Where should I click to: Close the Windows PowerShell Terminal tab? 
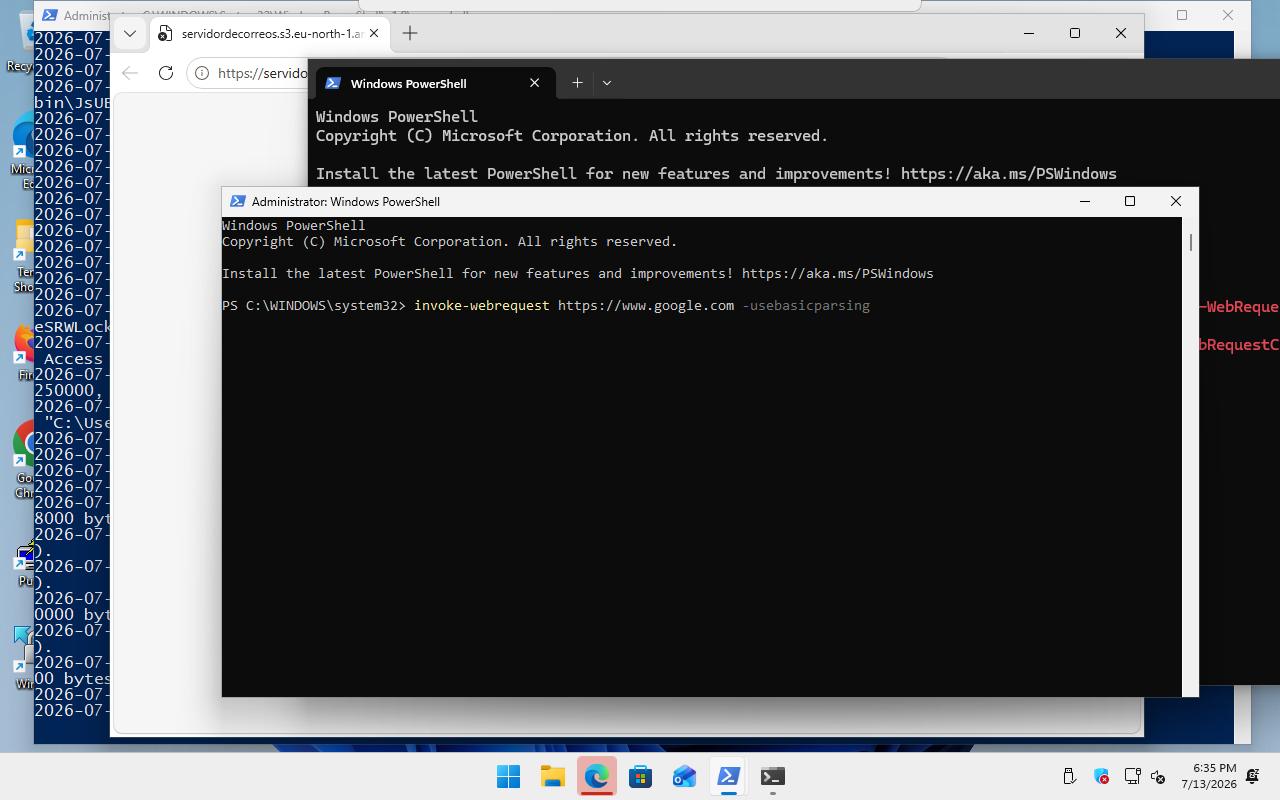[534, 83]
